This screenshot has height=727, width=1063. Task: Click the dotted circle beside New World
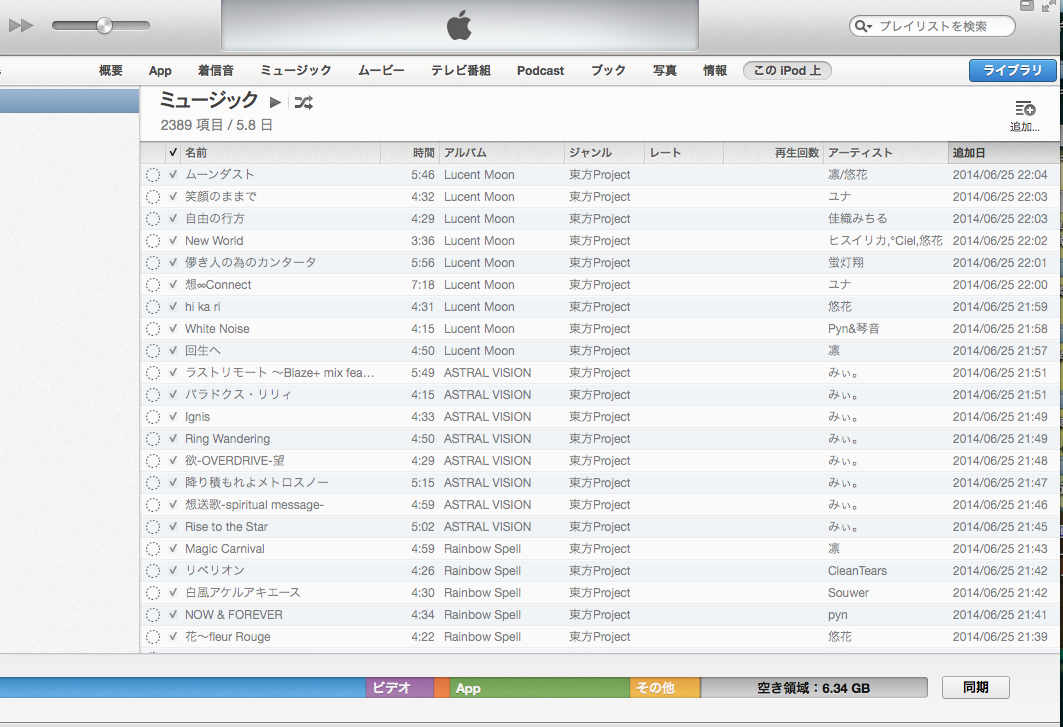point(153,241)
